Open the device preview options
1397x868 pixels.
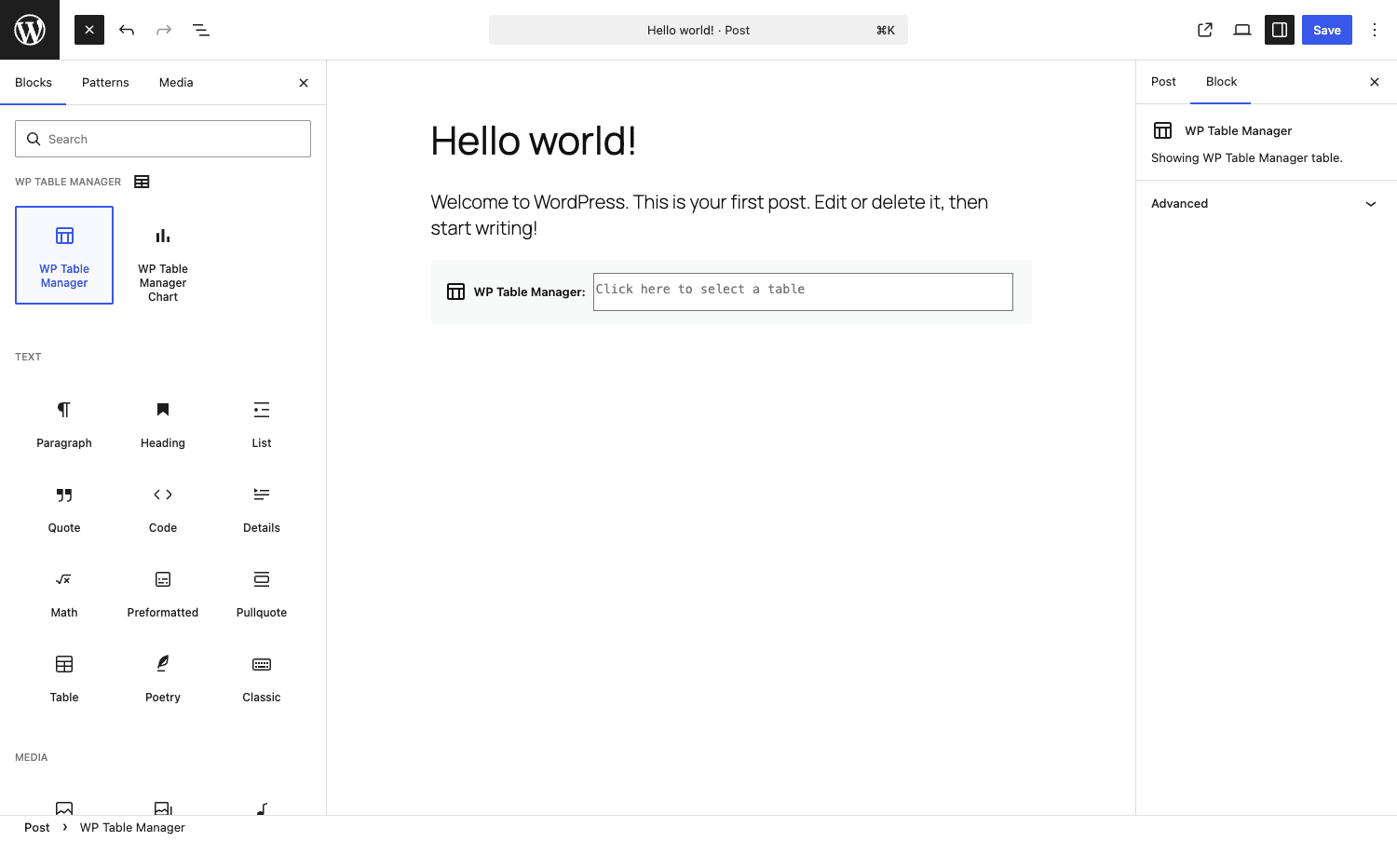click(1242, 30)
